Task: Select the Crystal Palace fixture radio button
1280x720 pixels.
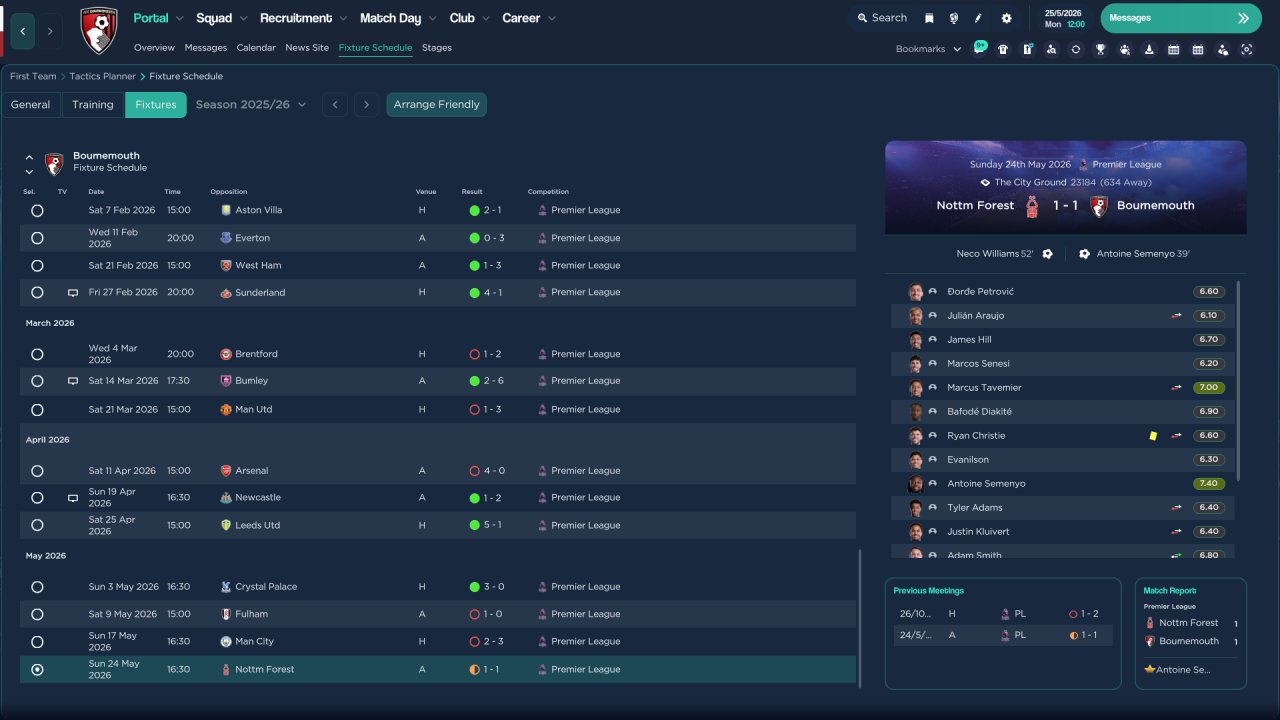Action: [x=37, y=587]
